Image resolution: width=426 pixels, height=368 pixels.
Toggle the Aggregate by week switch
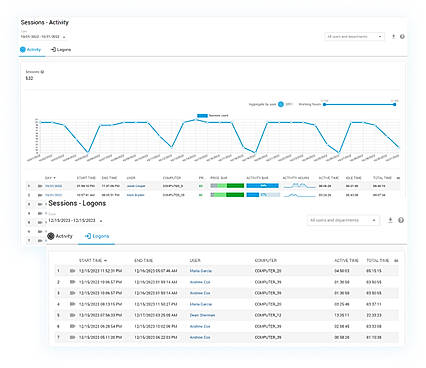coord(281,104)
